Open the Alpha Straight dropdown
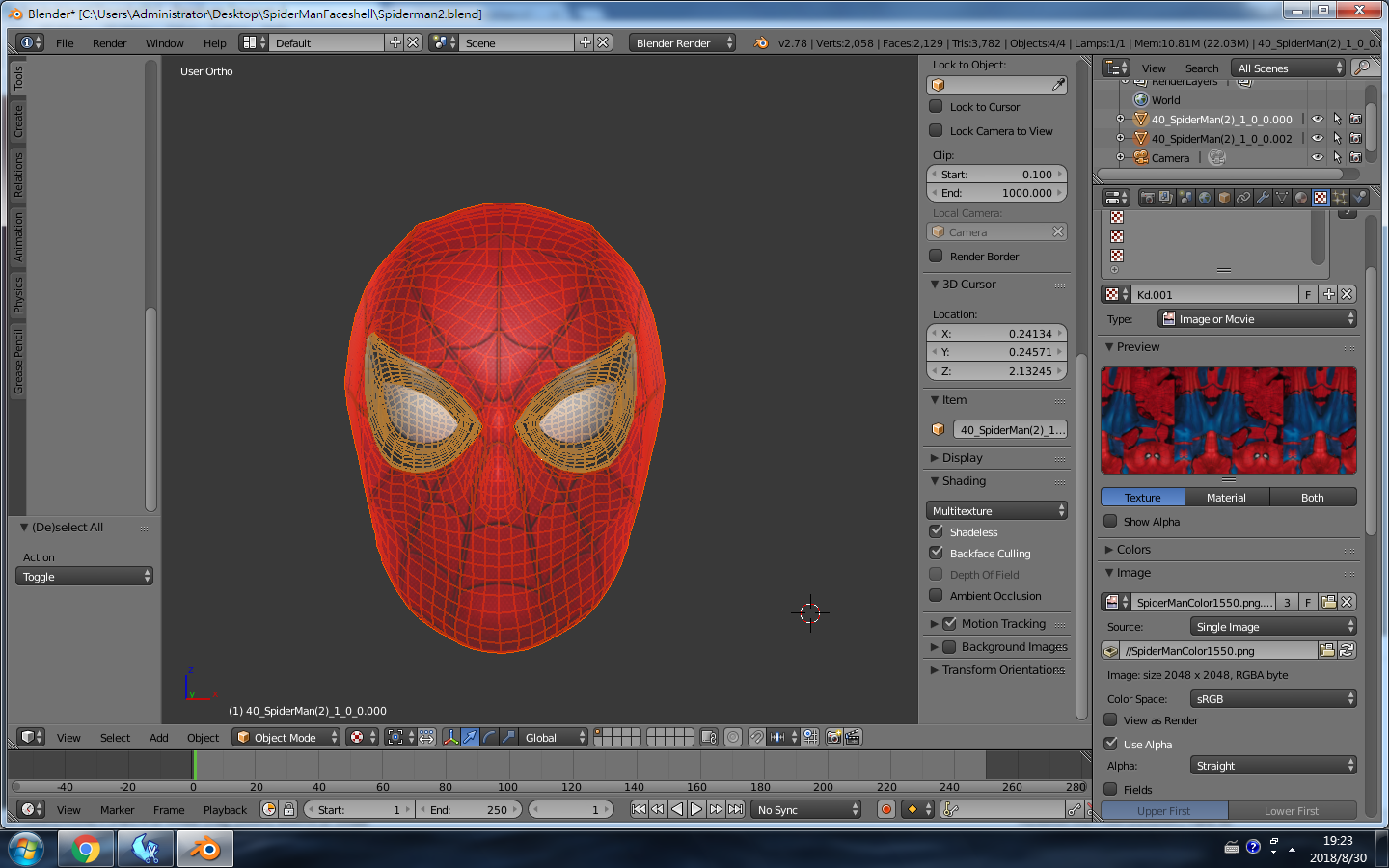Screen dimensions: 1389x868 point(1273,765)
